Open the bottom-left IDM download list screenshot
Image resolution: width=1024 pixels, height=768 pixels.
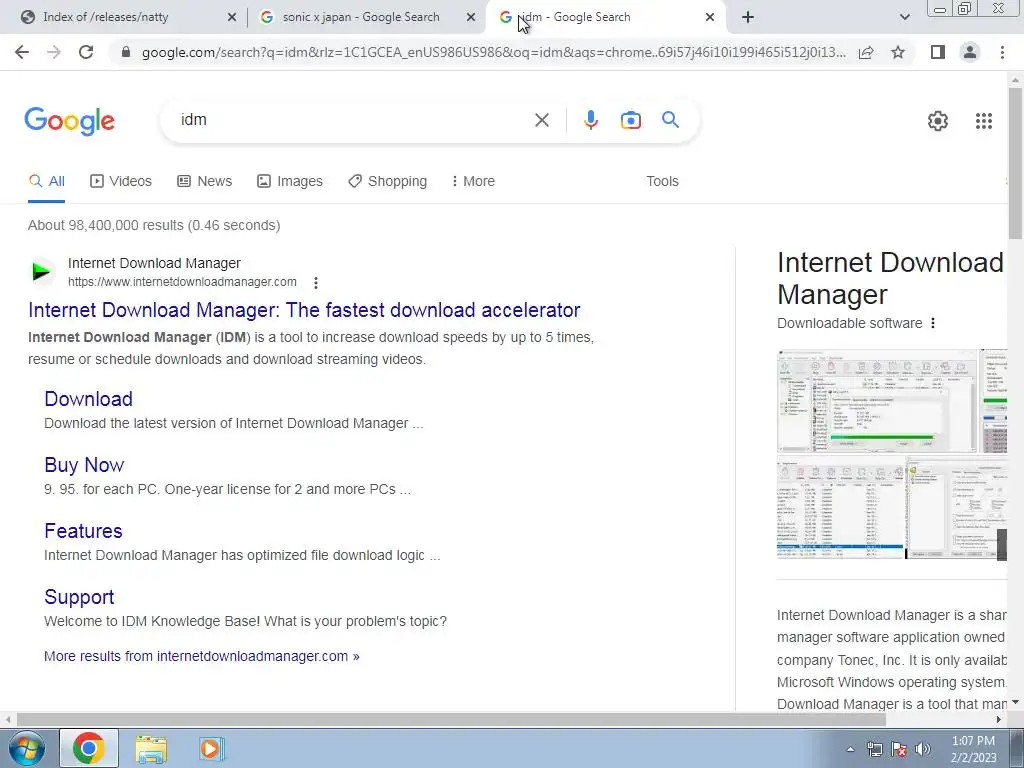click(840, 508)
